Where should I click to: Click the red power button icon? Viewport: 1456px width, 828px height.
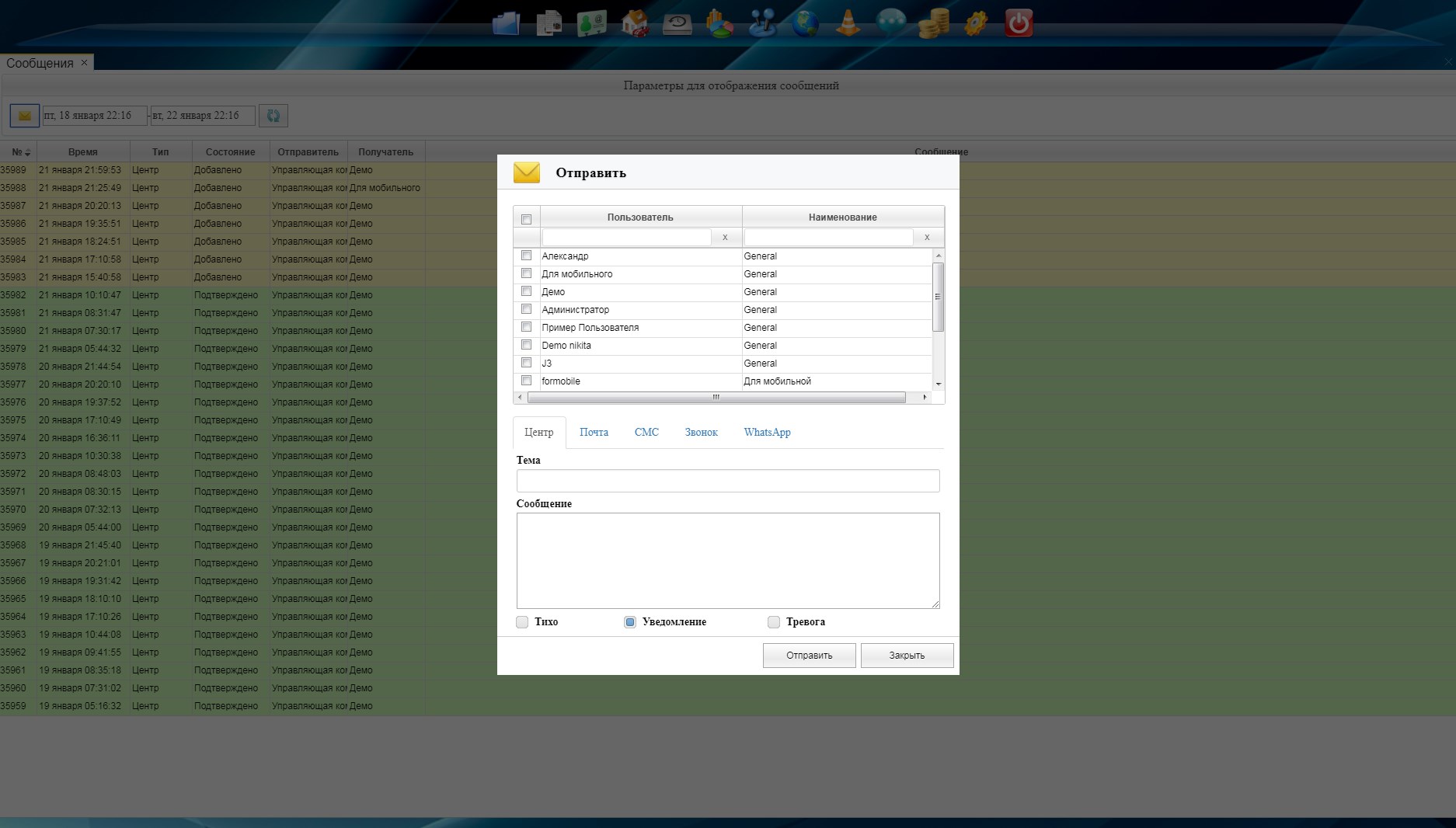1019,23
